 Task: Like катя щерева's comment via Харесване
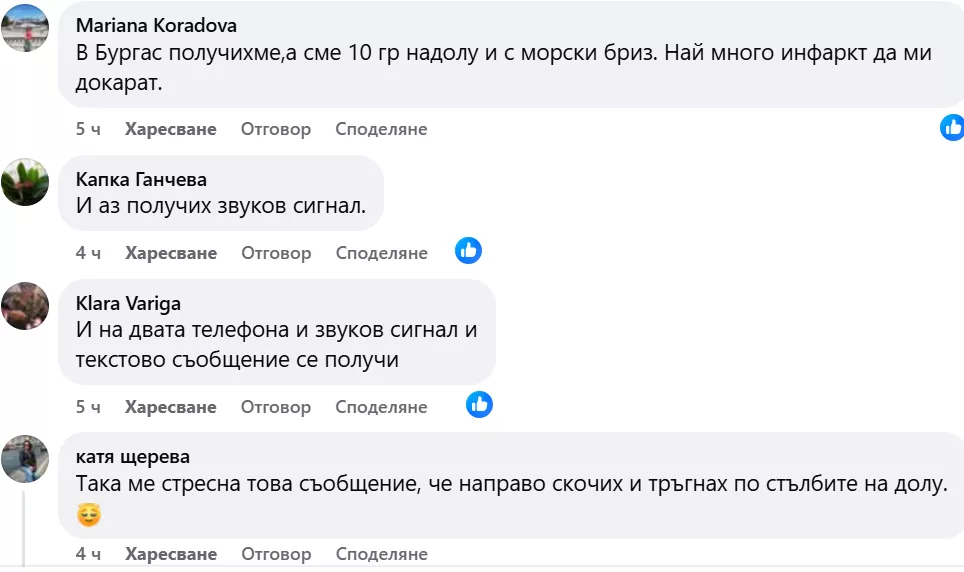(171, 554)
